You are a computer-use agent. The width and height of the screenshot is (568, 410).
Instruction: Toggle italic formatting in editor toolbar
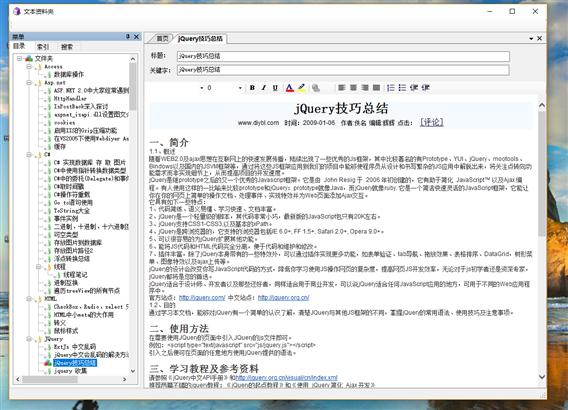[264, 88]
